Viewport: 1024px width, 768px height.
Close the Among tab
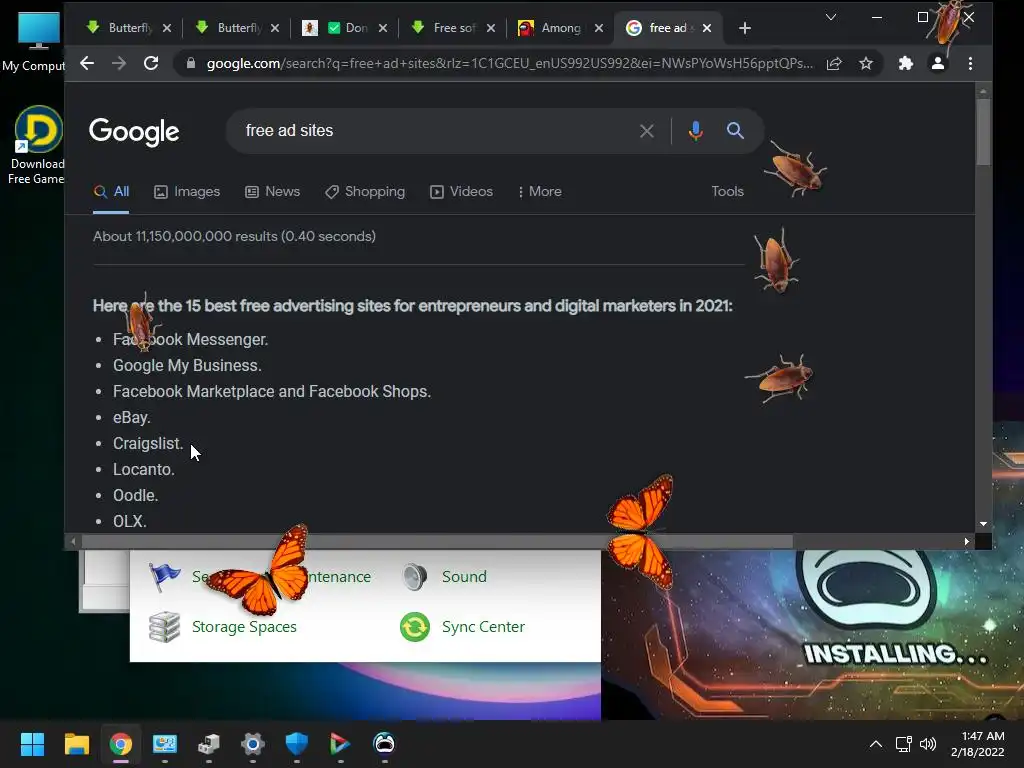click(x=599, y=28)
